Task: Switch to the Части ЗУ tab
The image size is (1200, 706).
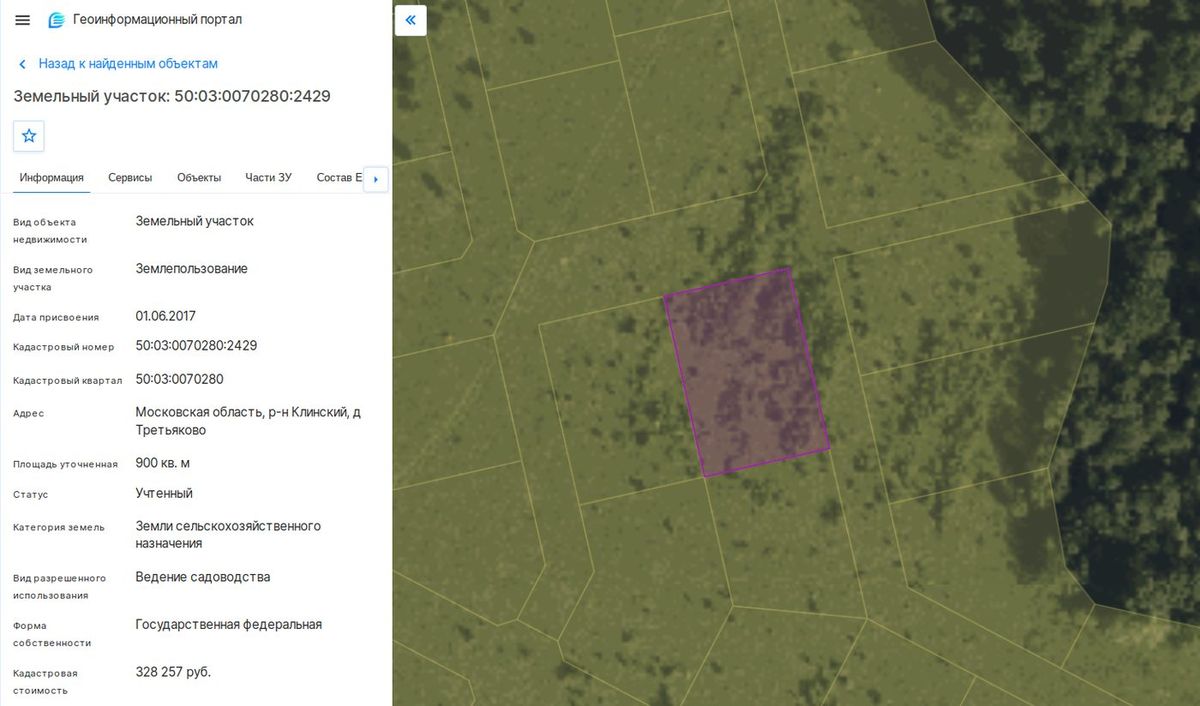Action: click(x=268, y=178)
